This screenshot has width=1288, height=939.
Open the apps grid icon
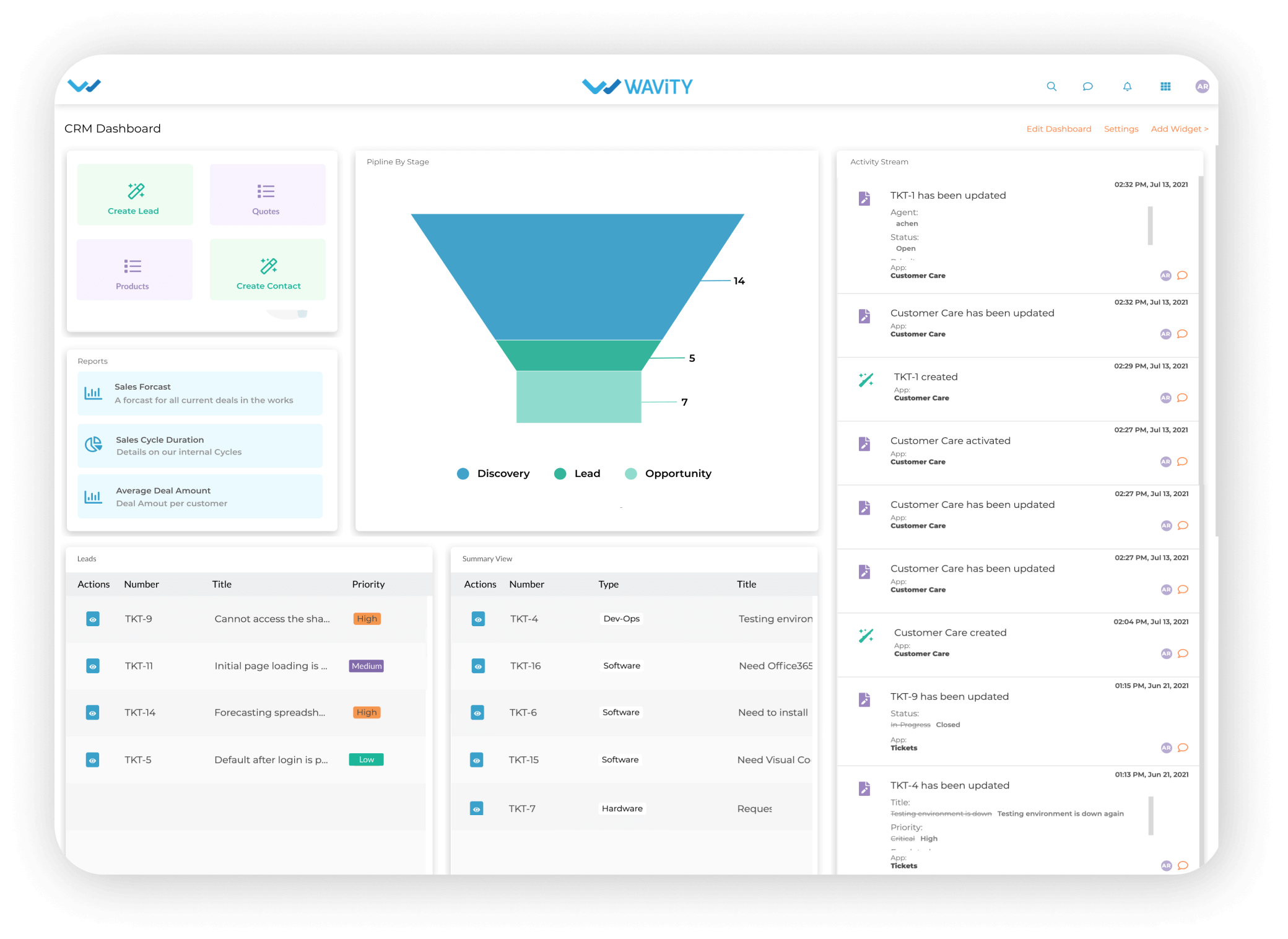click(1165, 86)
